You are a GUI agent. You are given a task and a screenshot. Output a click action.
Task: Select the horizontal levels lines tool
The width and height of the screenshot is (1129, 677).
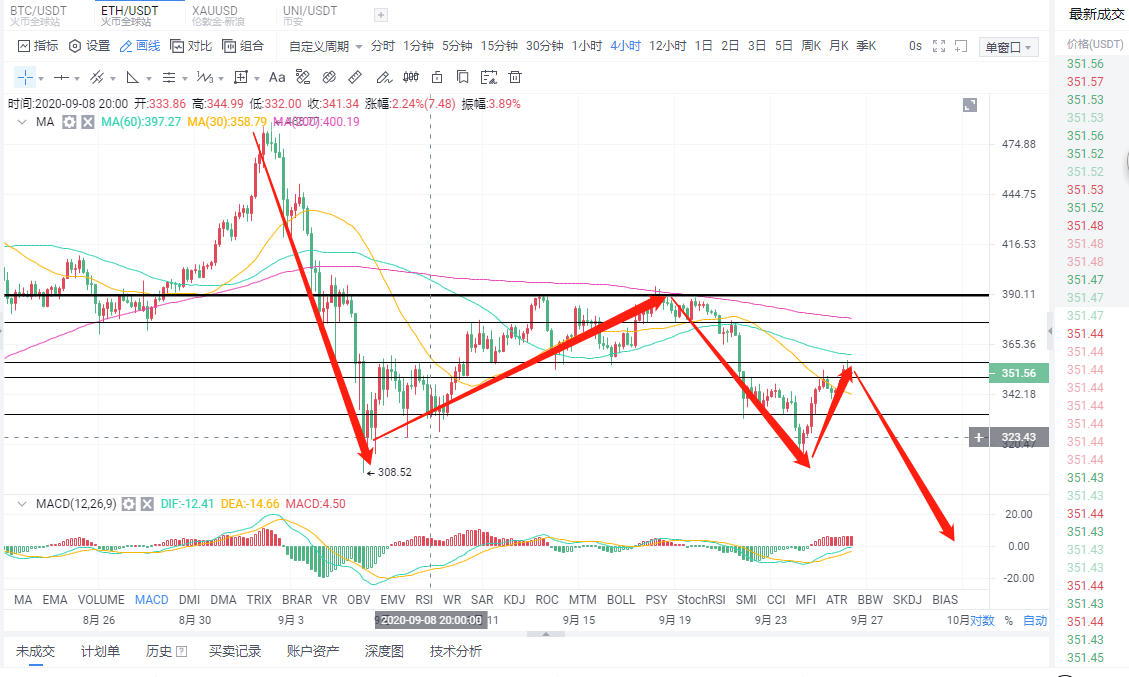(168, 77)
